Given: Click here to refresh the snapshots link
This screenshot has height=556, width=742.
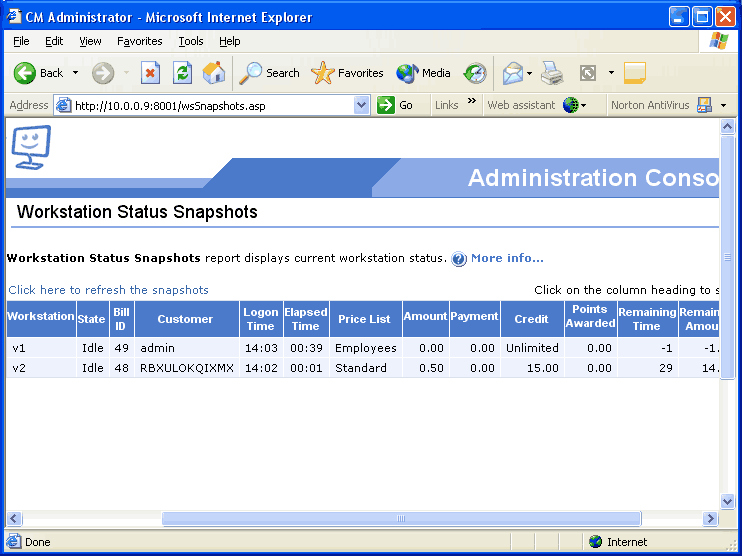Looking at the screenshot, I should point(108,290).
